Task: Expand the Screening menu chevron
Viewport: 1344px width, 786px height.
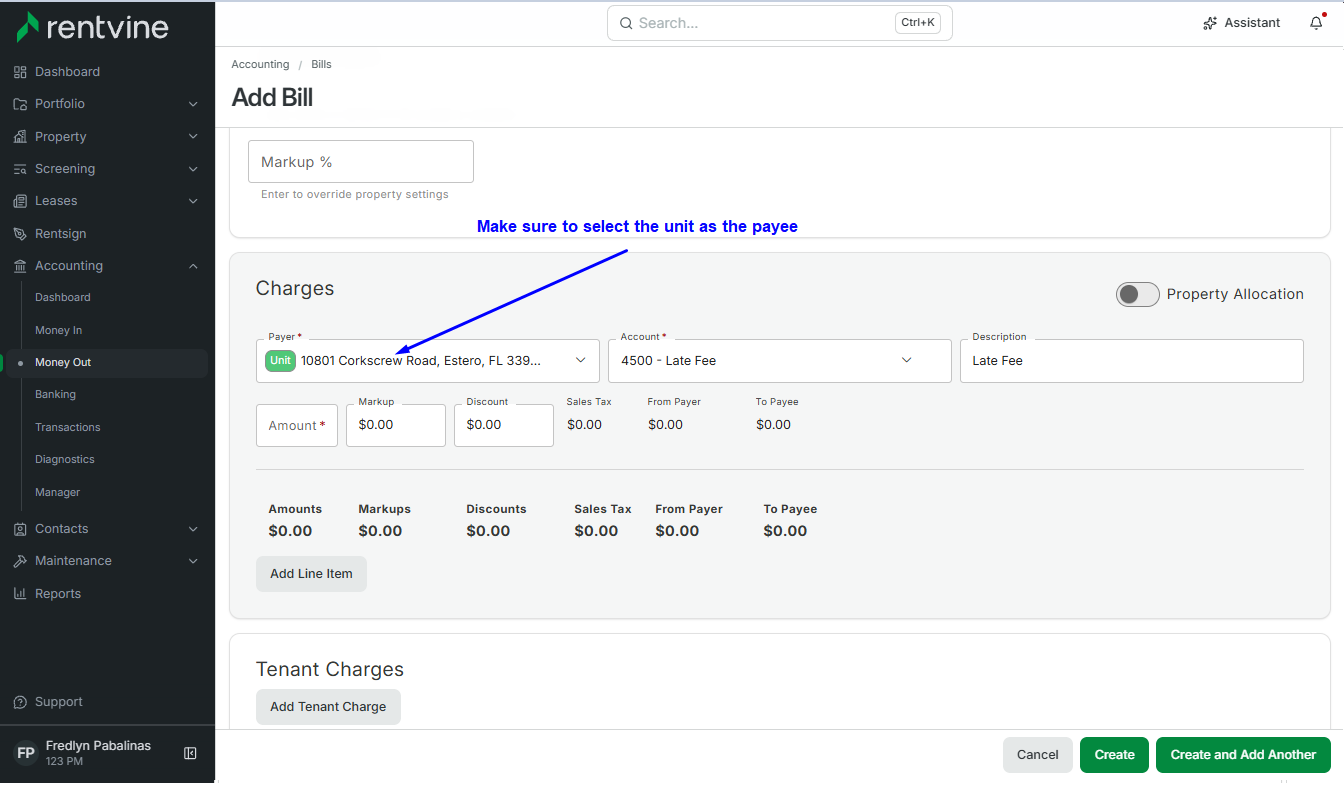Action: (x=193, y=169)
